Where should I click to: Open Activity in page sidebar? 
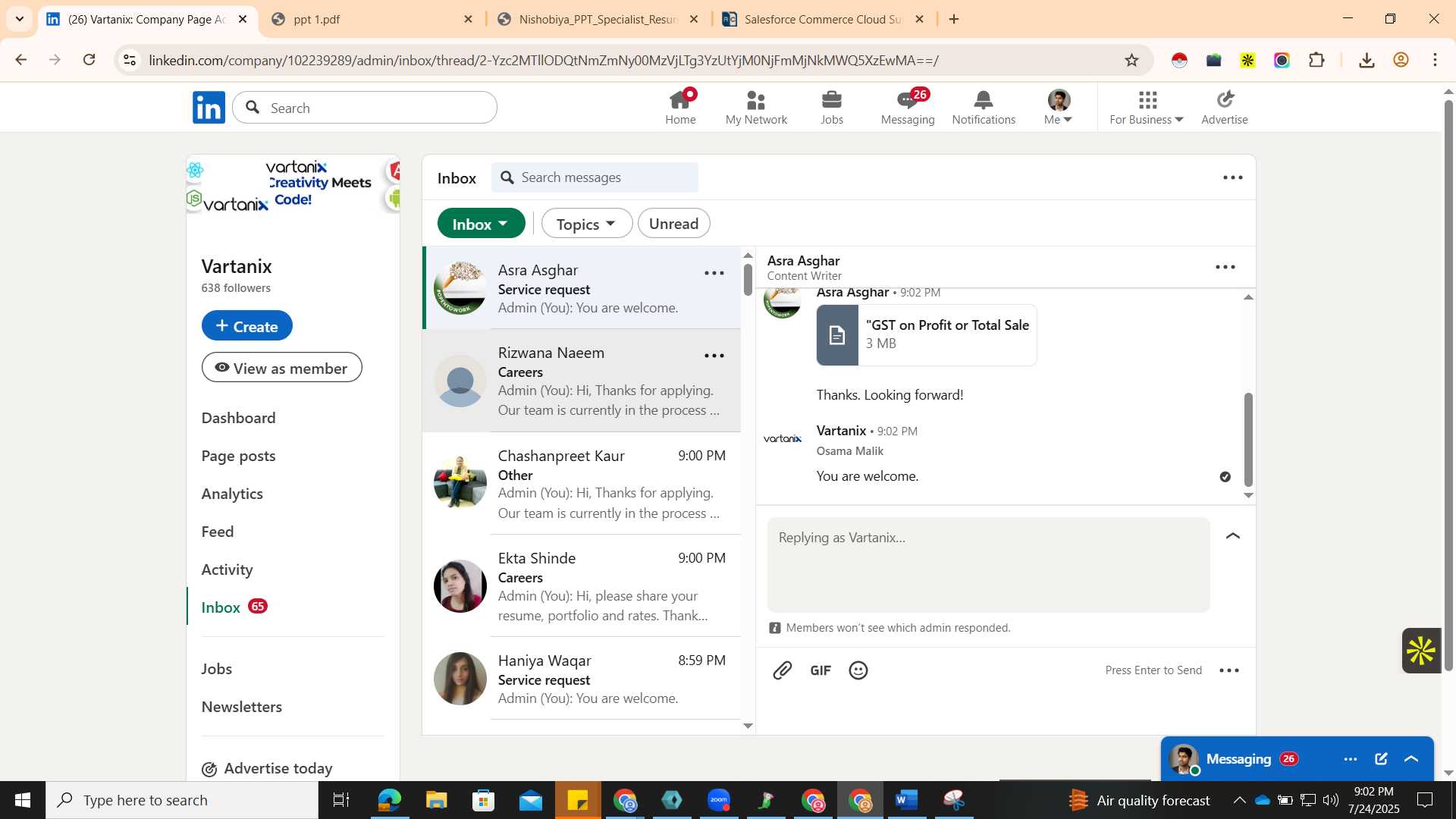pos(227,570)
